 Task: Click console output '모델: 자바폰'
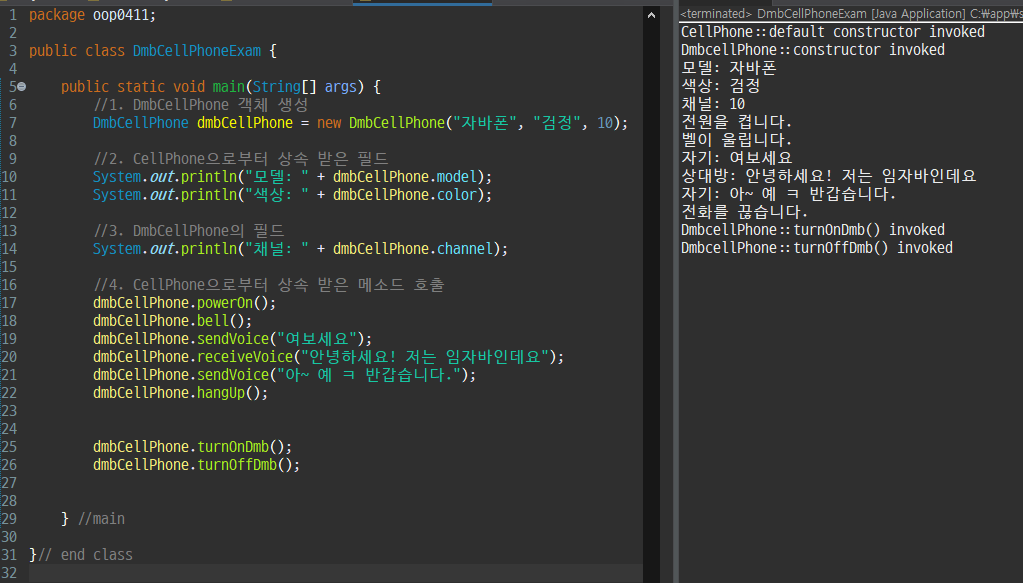click(728, 68)
